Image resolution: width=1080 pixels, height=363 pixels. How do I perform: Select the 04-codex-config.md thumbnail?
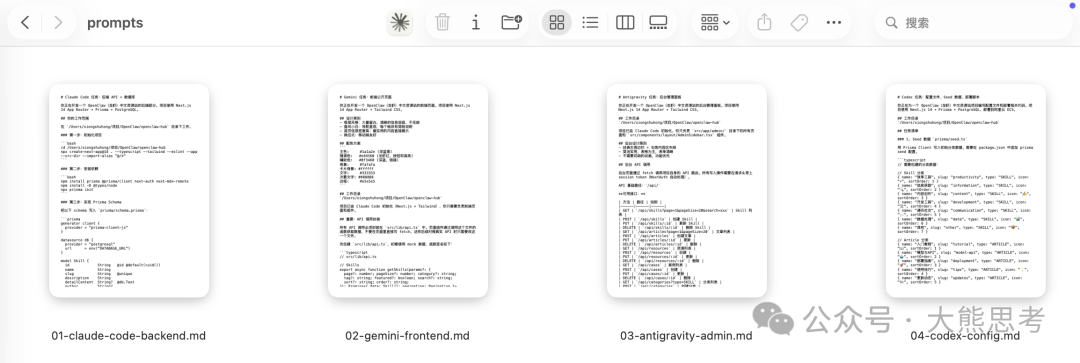pyautogui.click(x=966, y=191)
